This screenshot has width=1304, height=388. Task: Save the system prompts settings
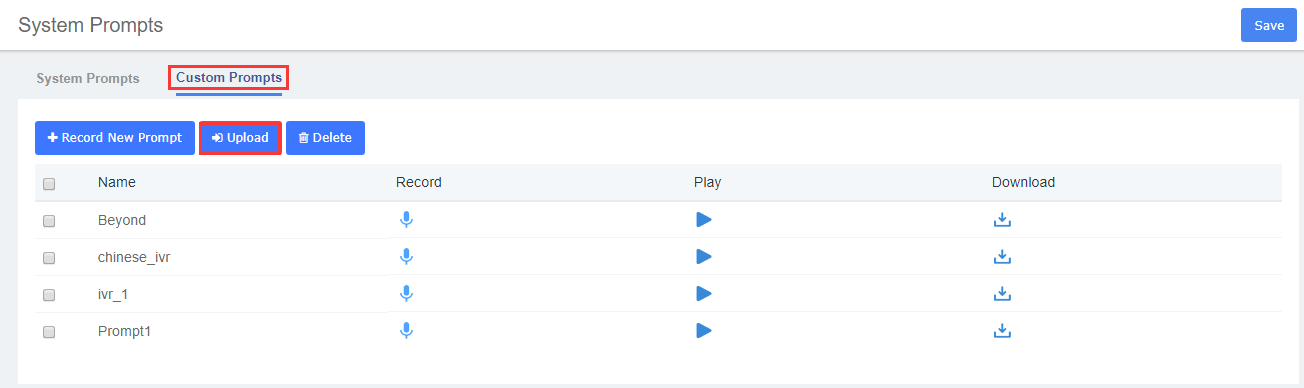(x=1269, y=25)
